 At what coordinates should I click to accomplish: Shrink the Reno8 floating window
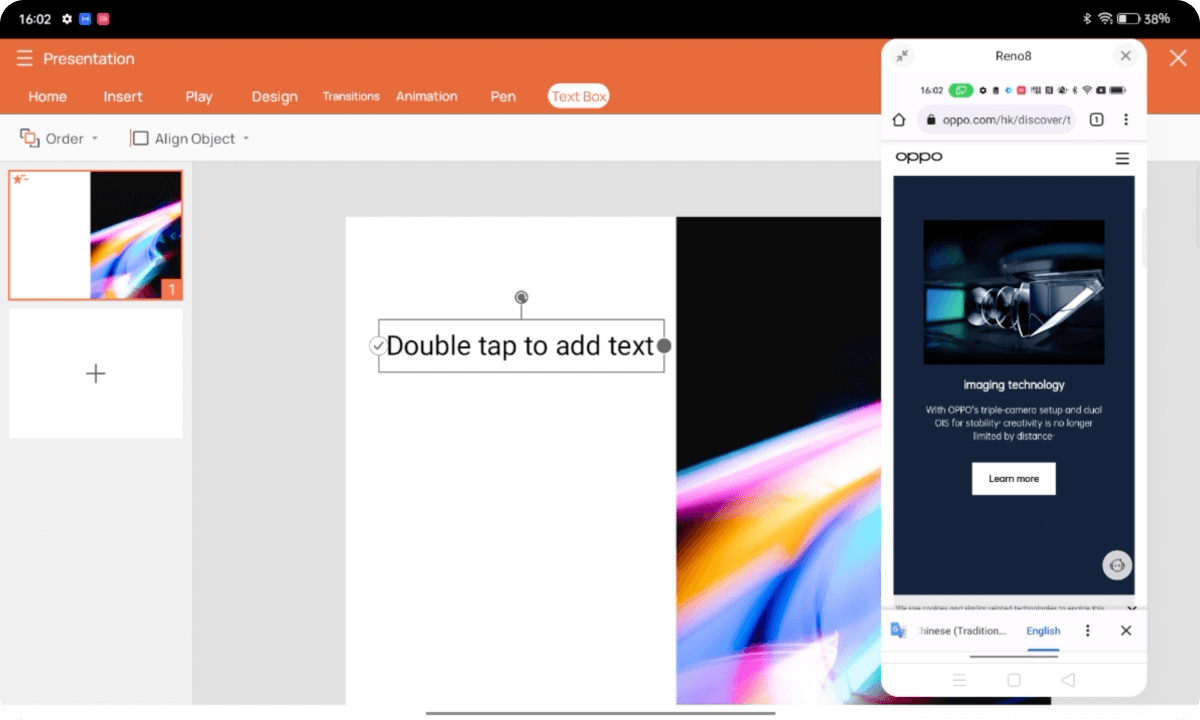(x=903, y=56)
